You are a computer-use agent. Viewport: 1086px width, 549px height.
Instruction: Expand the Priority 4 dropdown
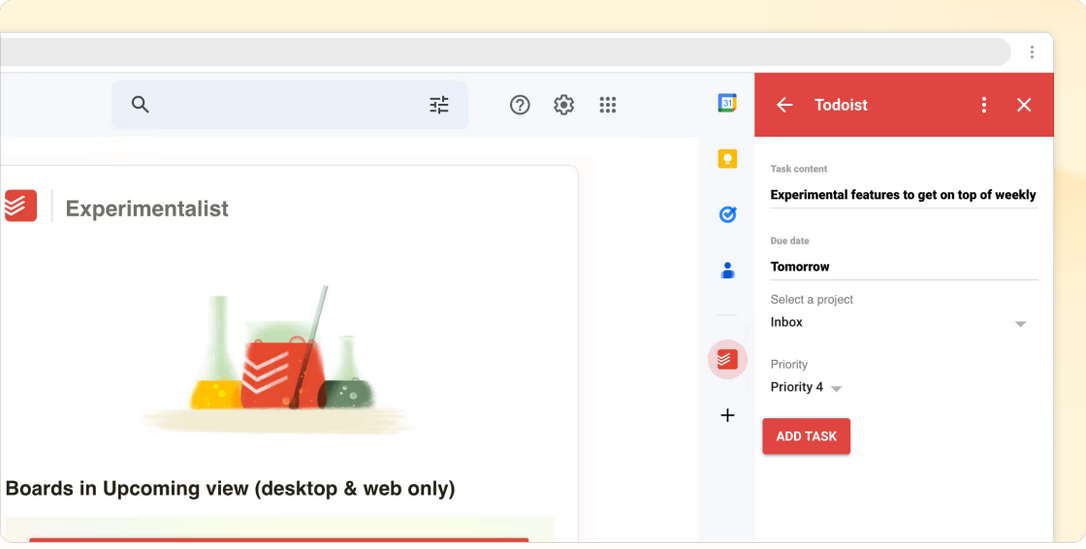[x=806, y=388]
